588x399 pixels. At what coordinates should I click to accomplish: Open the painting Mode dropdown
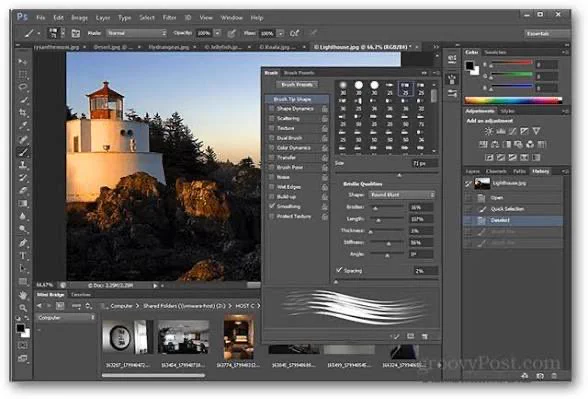point(136,33)
